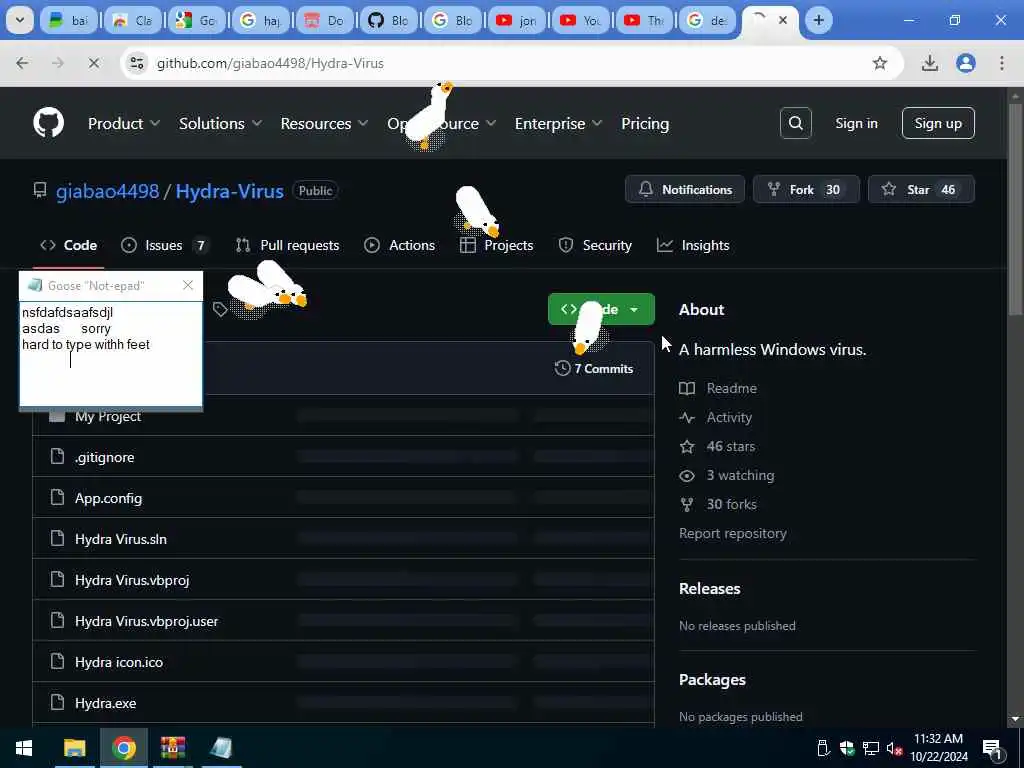Image resolution: width=1024 pixels, height=768 pixels.
Task: Open tab search chevron at top left
Action: point(20,20)
